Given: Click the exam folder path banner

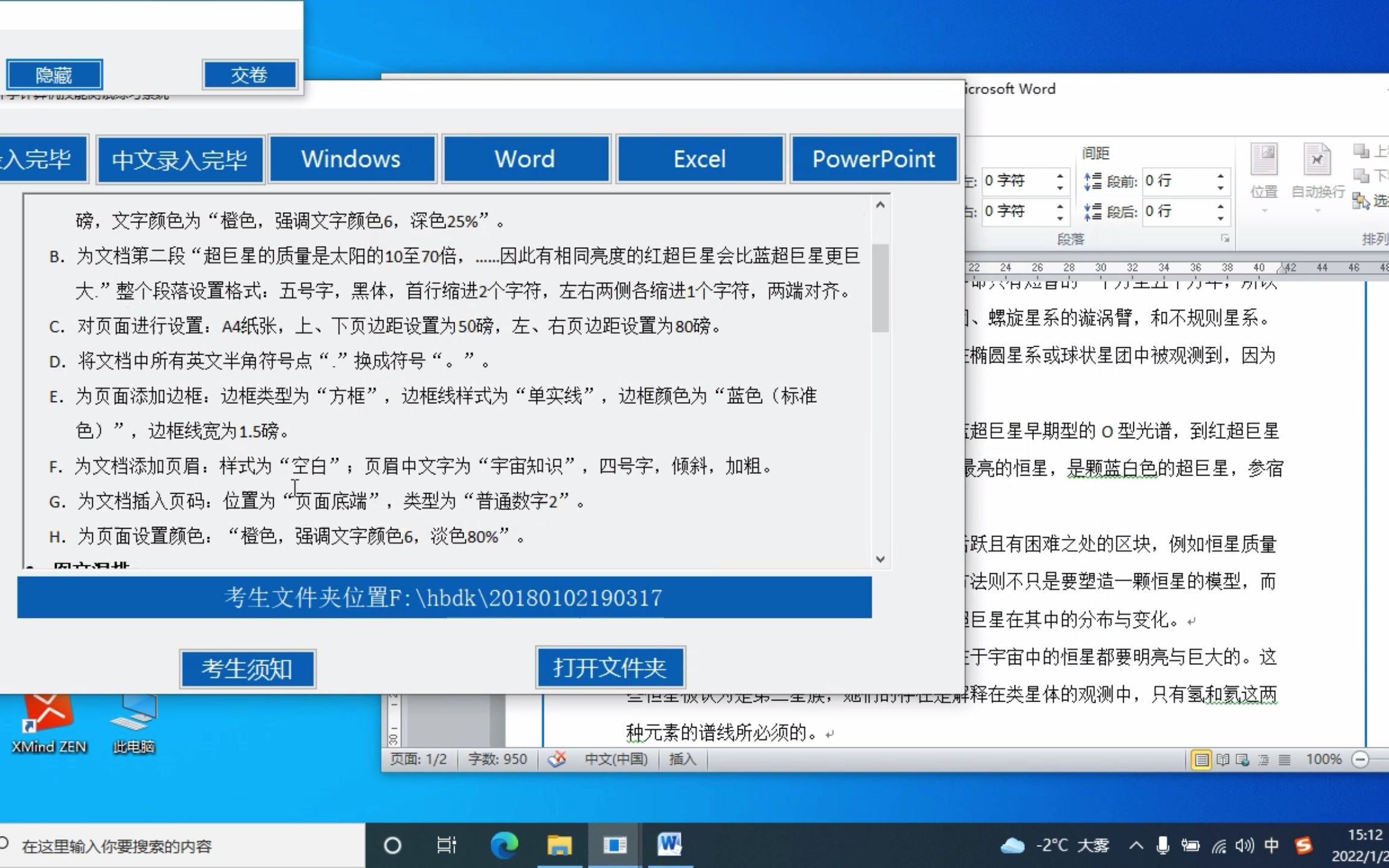Looking at the screenshot, I should (x=444, y=597).
